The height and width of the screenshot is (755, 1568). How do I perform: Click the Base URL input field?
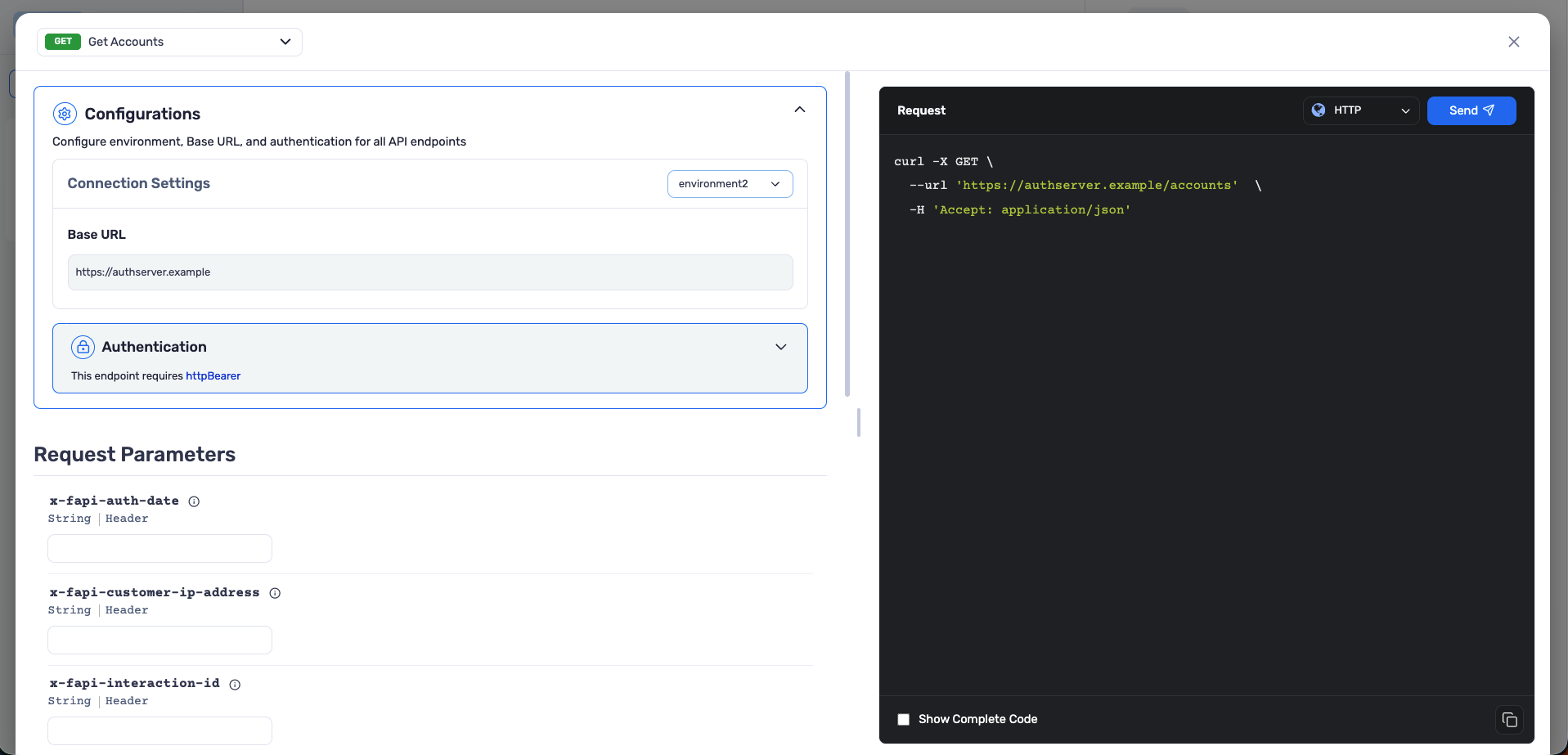(429, 272)
